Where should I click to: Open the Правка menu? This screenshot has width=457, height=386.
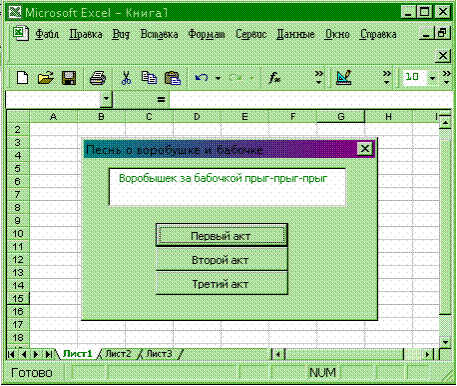point(86,34)
